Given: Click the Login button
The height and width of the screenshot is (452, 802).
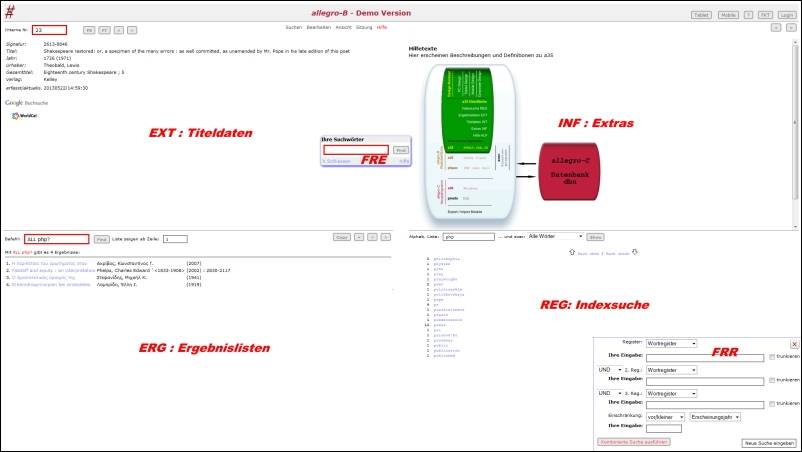Looking at the screenshot, I should point(787,15).
